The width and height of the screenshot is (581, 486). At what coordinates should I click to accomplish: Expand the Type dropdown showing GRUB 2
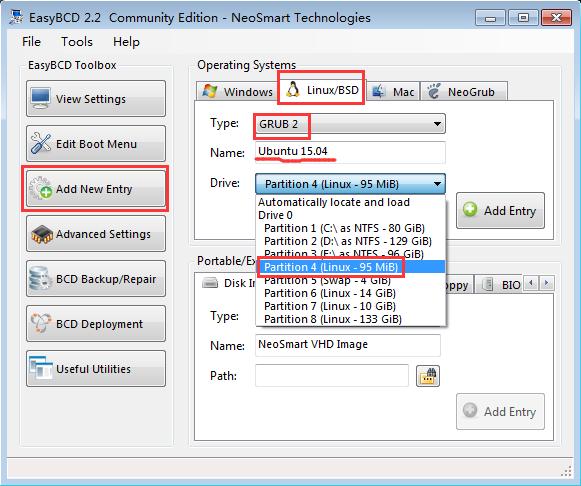click(x=350, y=124)
